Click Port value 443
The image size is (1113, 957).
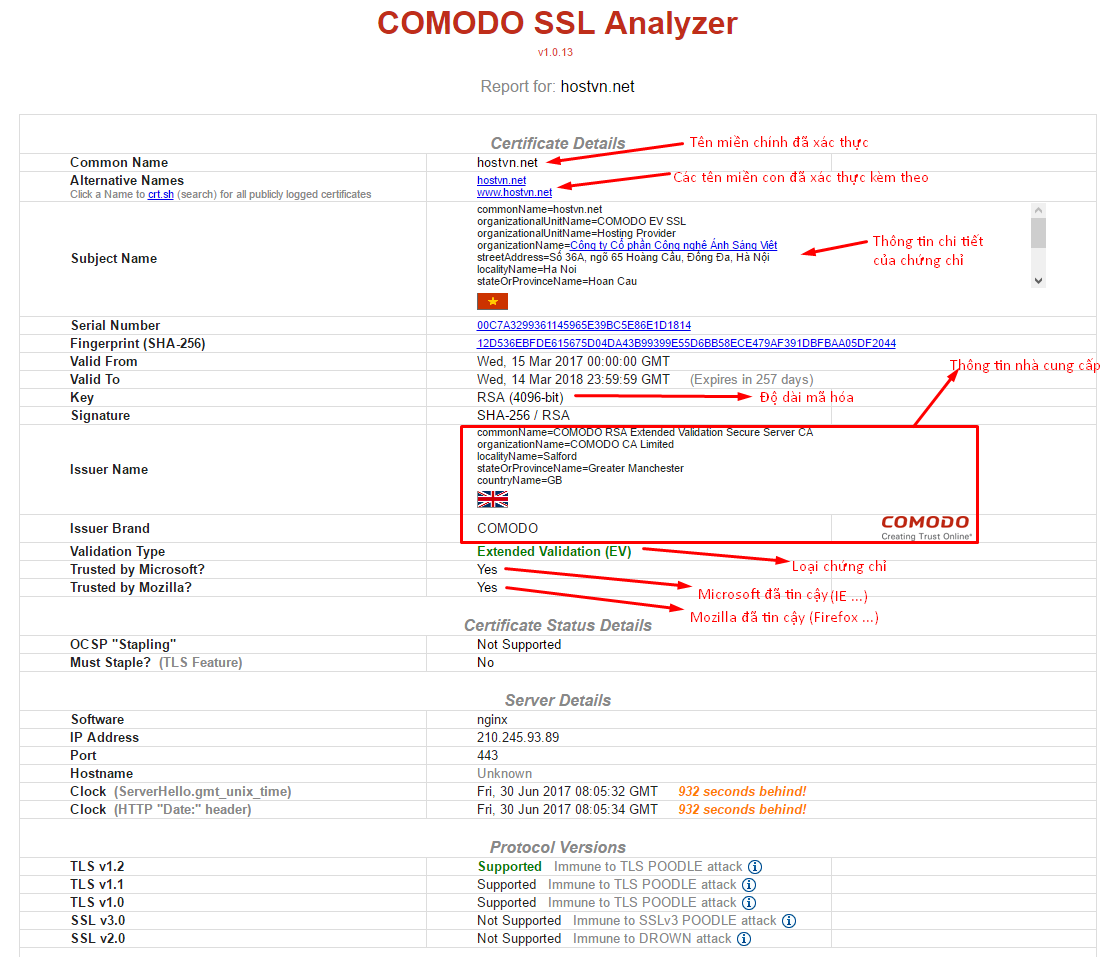coord(488,755)
